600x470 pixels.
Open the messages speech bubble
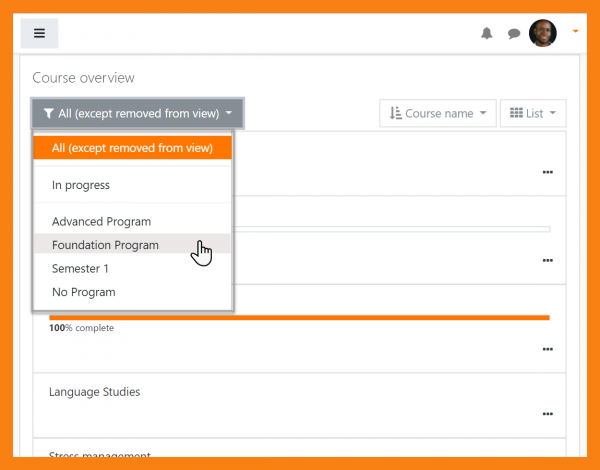(514, 33)
